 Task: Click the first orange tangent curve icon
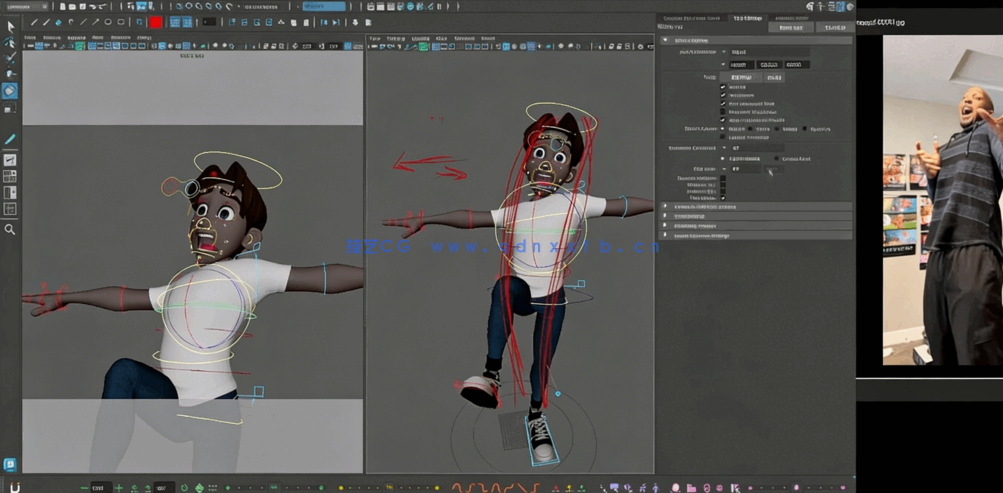pyautogui.click(x=458, y=488)
